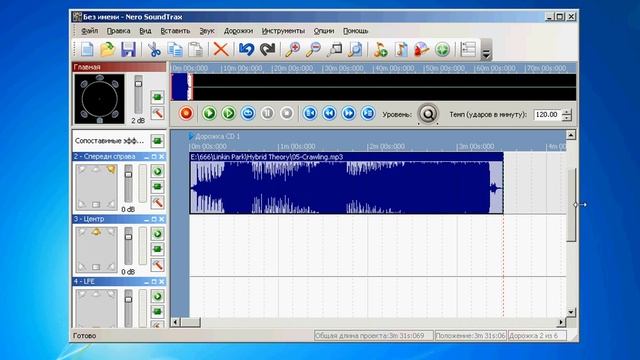This screenshot has width=640, height=360.
Task: Open the Вид menu
Action: 145,31
